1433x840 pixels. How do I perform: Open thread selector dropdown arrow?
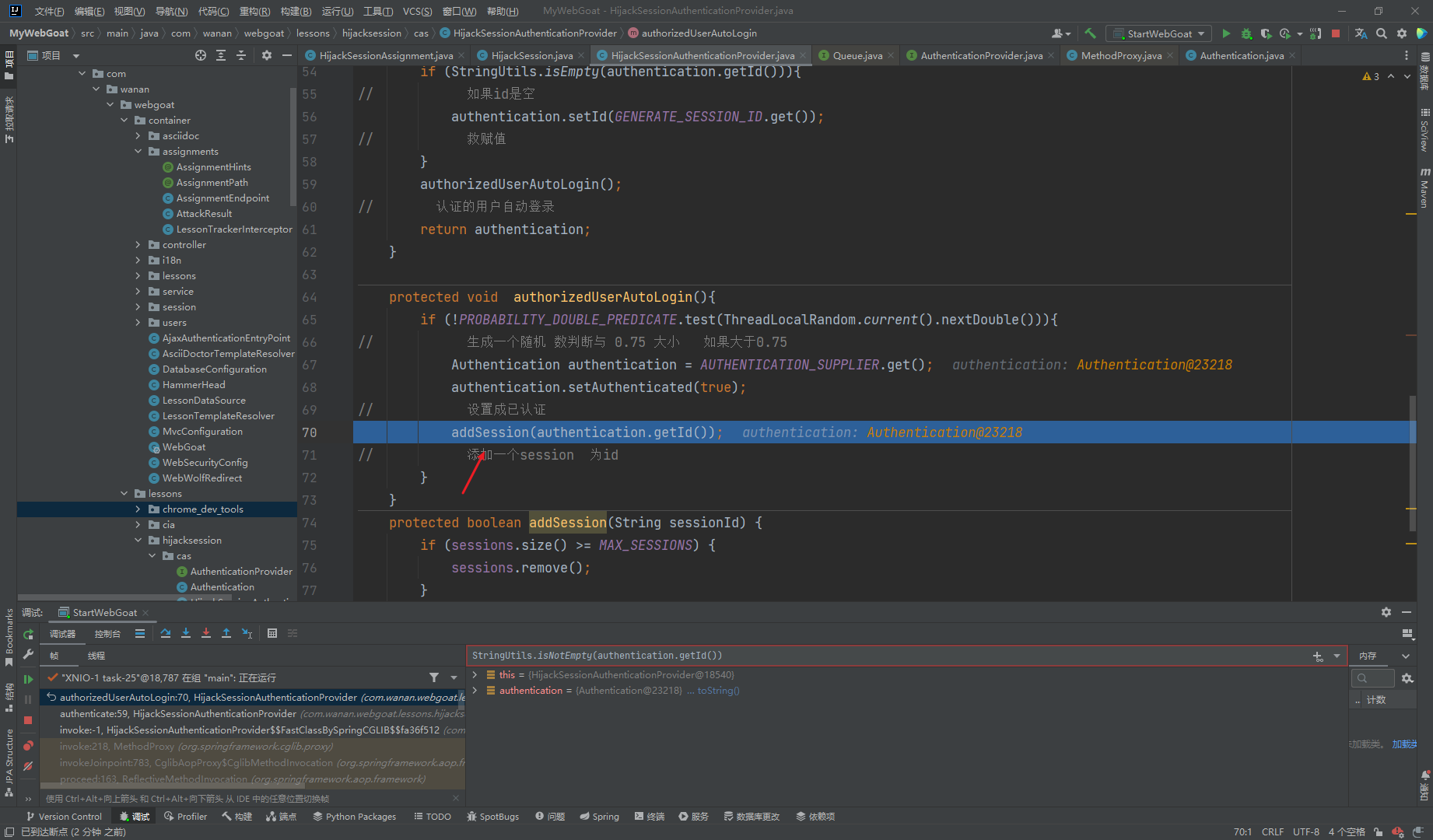tap(454, 677)
